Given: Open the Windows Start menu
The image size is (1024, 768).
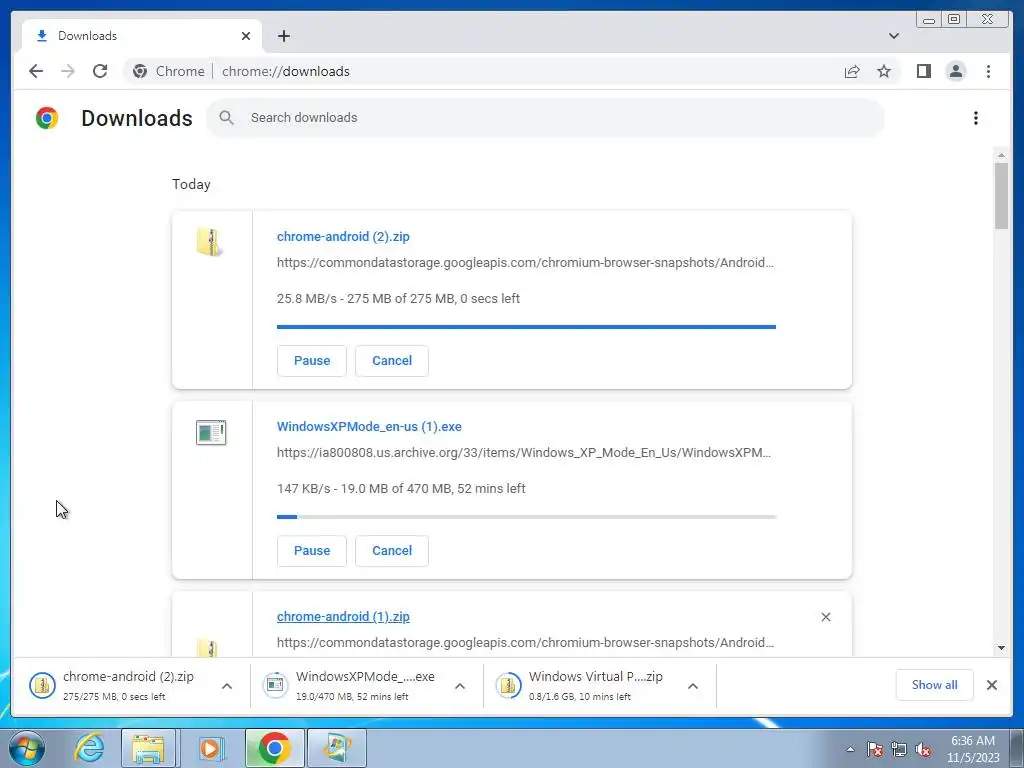Looking at the screenshot, I should point(26,748).
